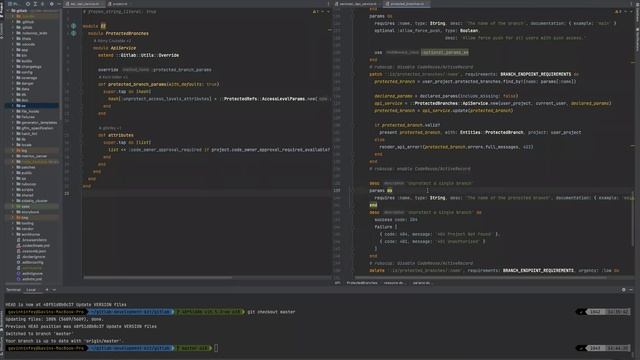Image resolution: width=640 pixels, height=360 pixels.
Task: Select the Local terminal tab
Action: (x=31, y=289)
